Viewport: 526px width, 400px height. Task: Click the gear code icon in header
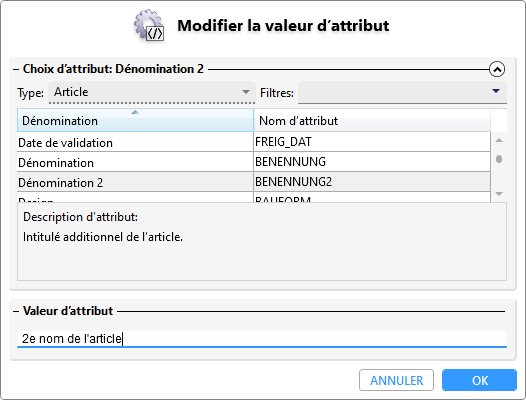coord(149,26)
